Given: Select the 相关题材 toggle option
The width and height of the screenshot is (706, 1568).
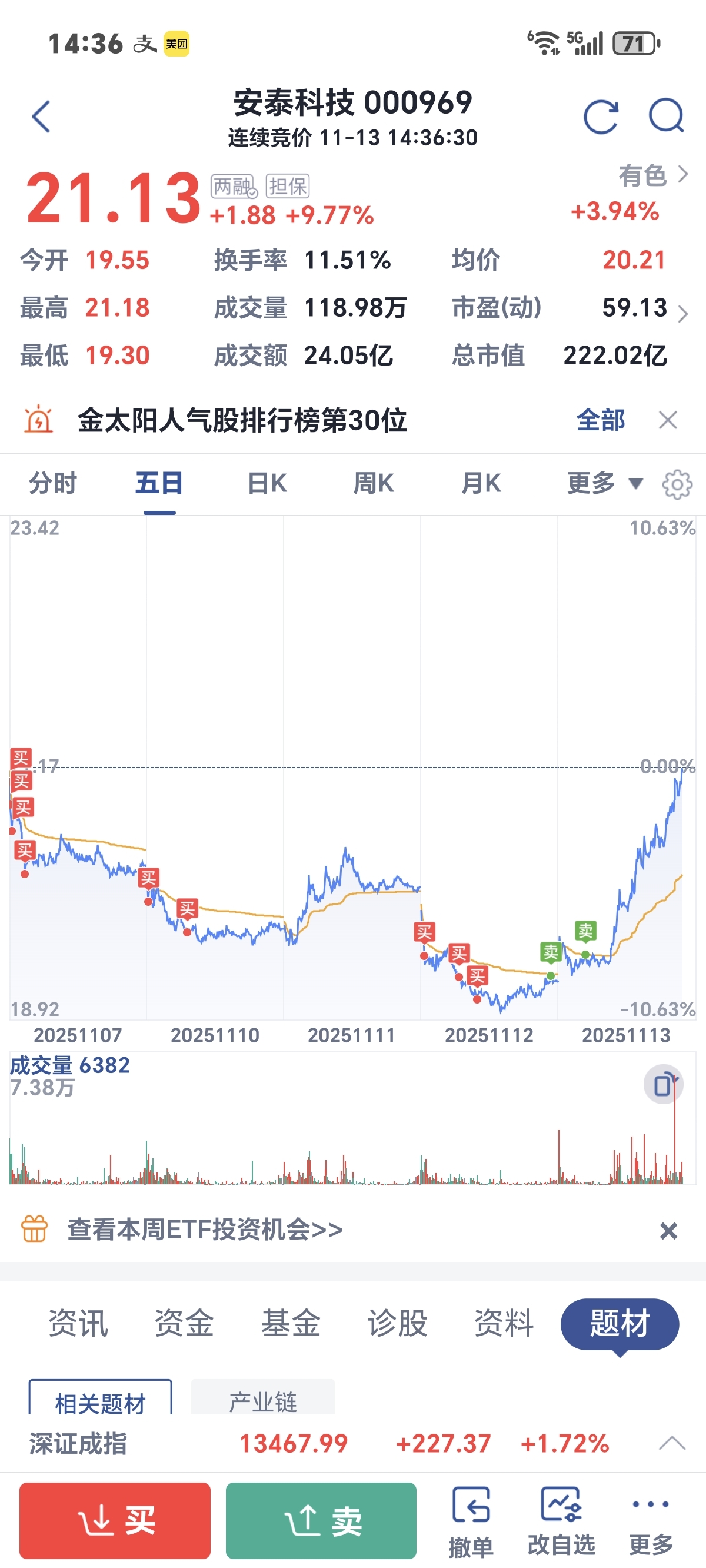Looking at the screenshot, I should pos(101,1399).
